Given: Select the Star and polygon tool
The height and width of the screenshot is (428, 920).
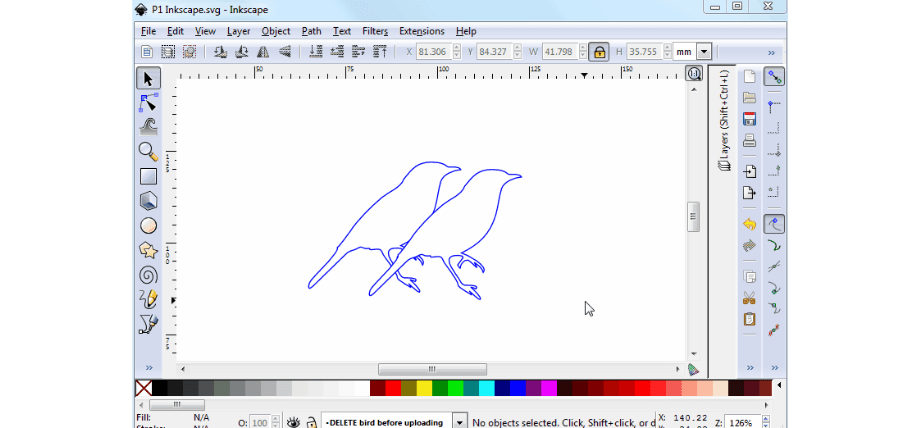Looking at the screenshot, I should click(148, 251).
